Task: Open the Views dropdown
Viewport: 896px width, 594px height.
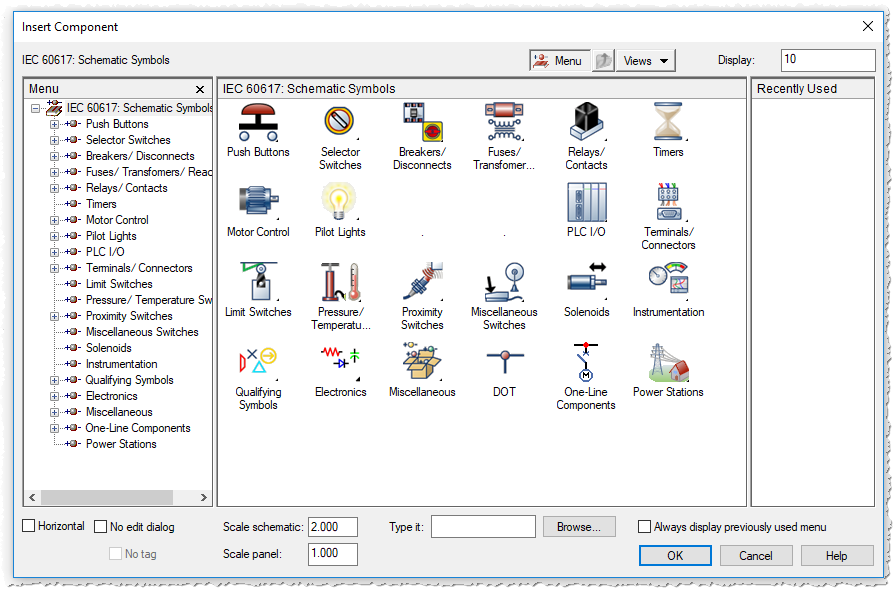Action: coord(645,60)
